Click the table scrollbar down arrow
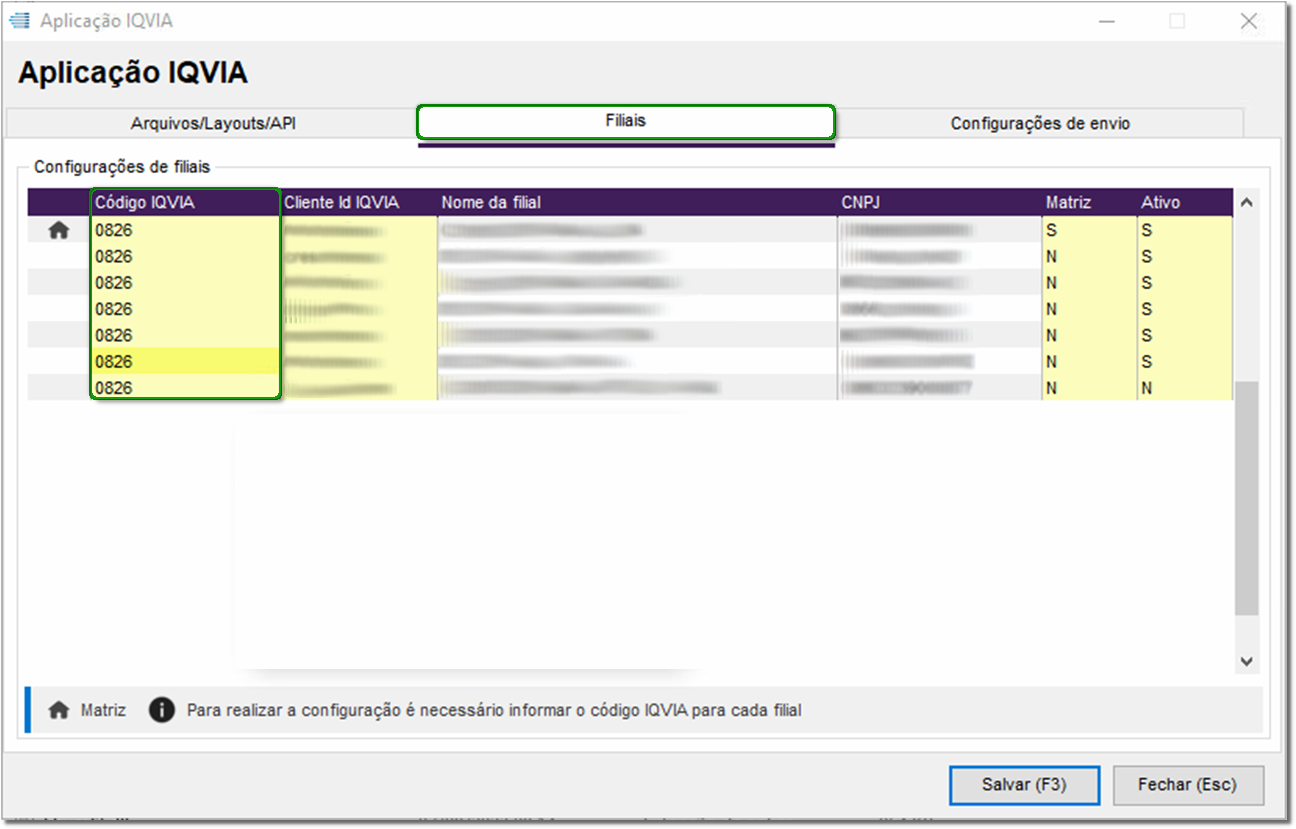This screenshot has height=829, width=1296. point(1246,661)
